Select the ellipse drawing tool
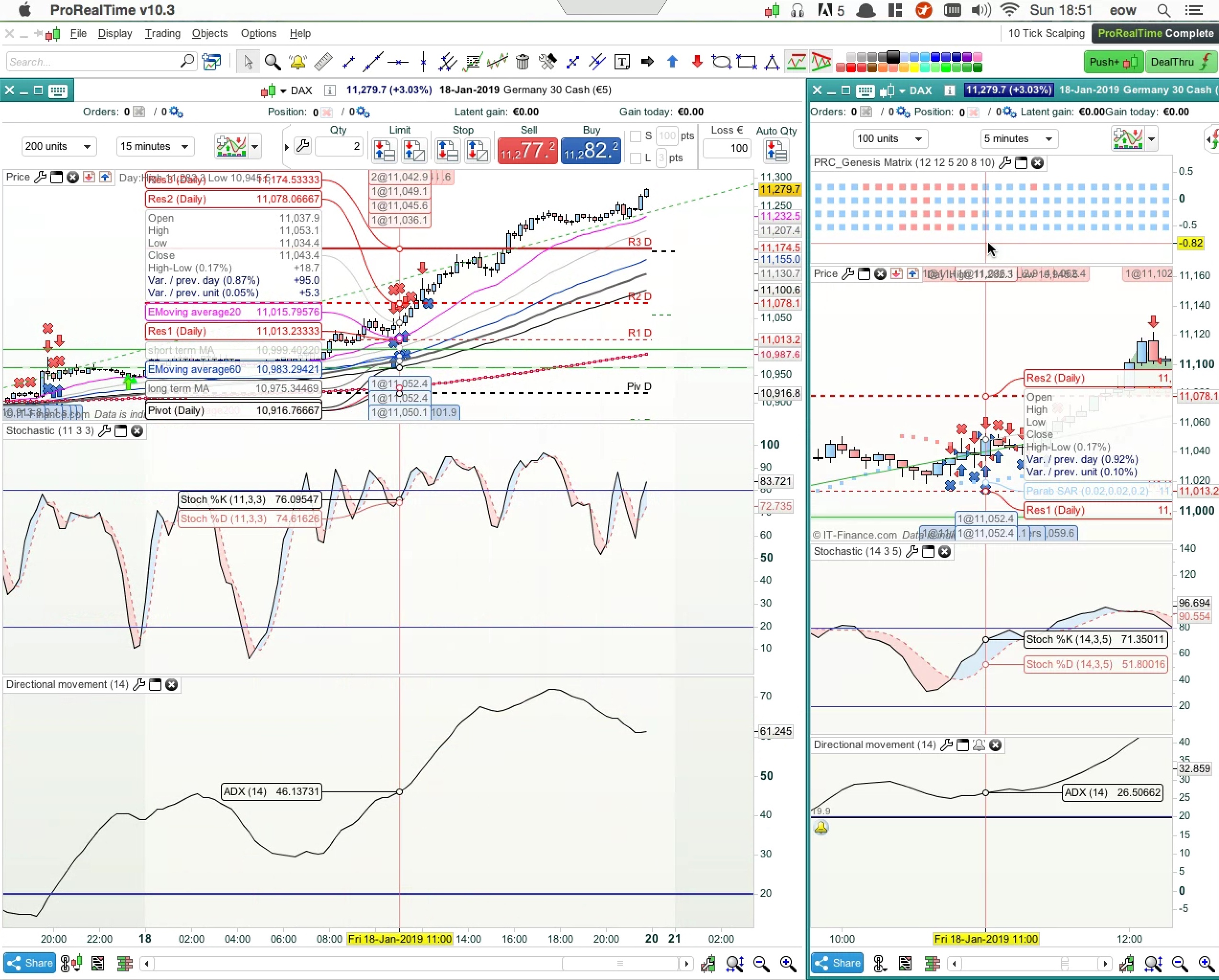Image resolution: width=1219 pixels, height=980 pixels. [x=721, y=62]
